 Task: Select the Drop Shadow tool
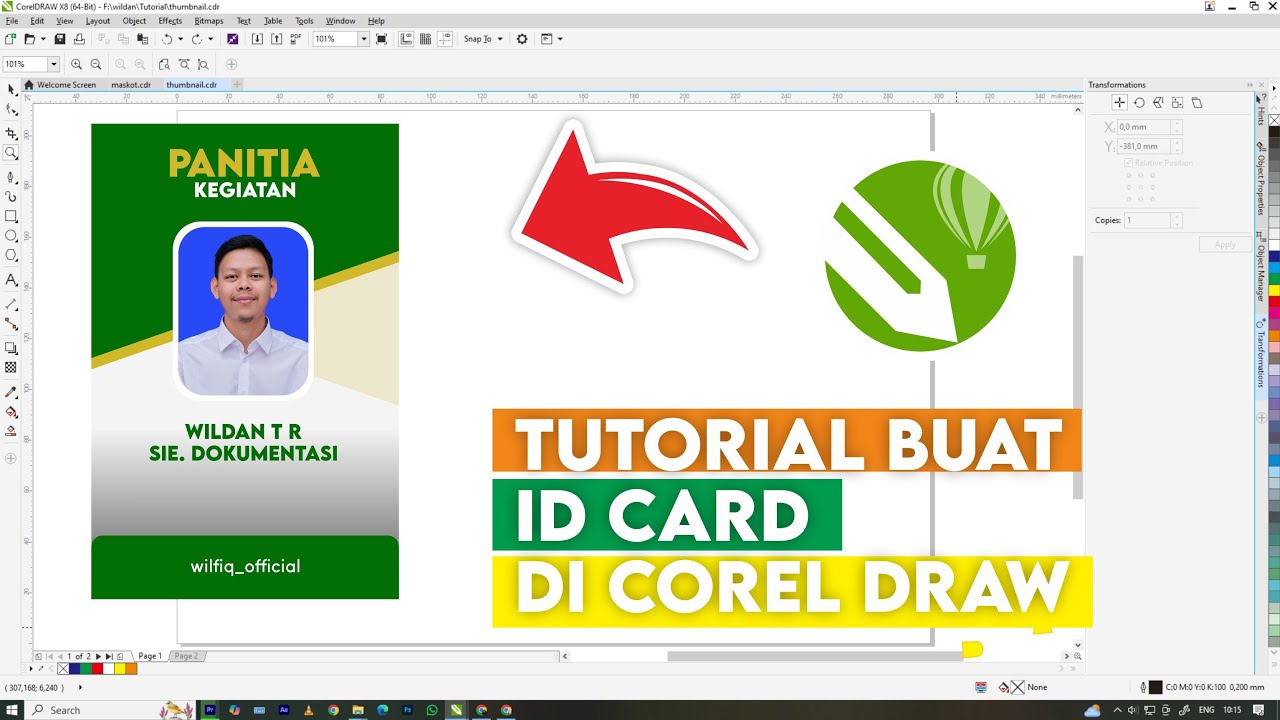[11, 348]
